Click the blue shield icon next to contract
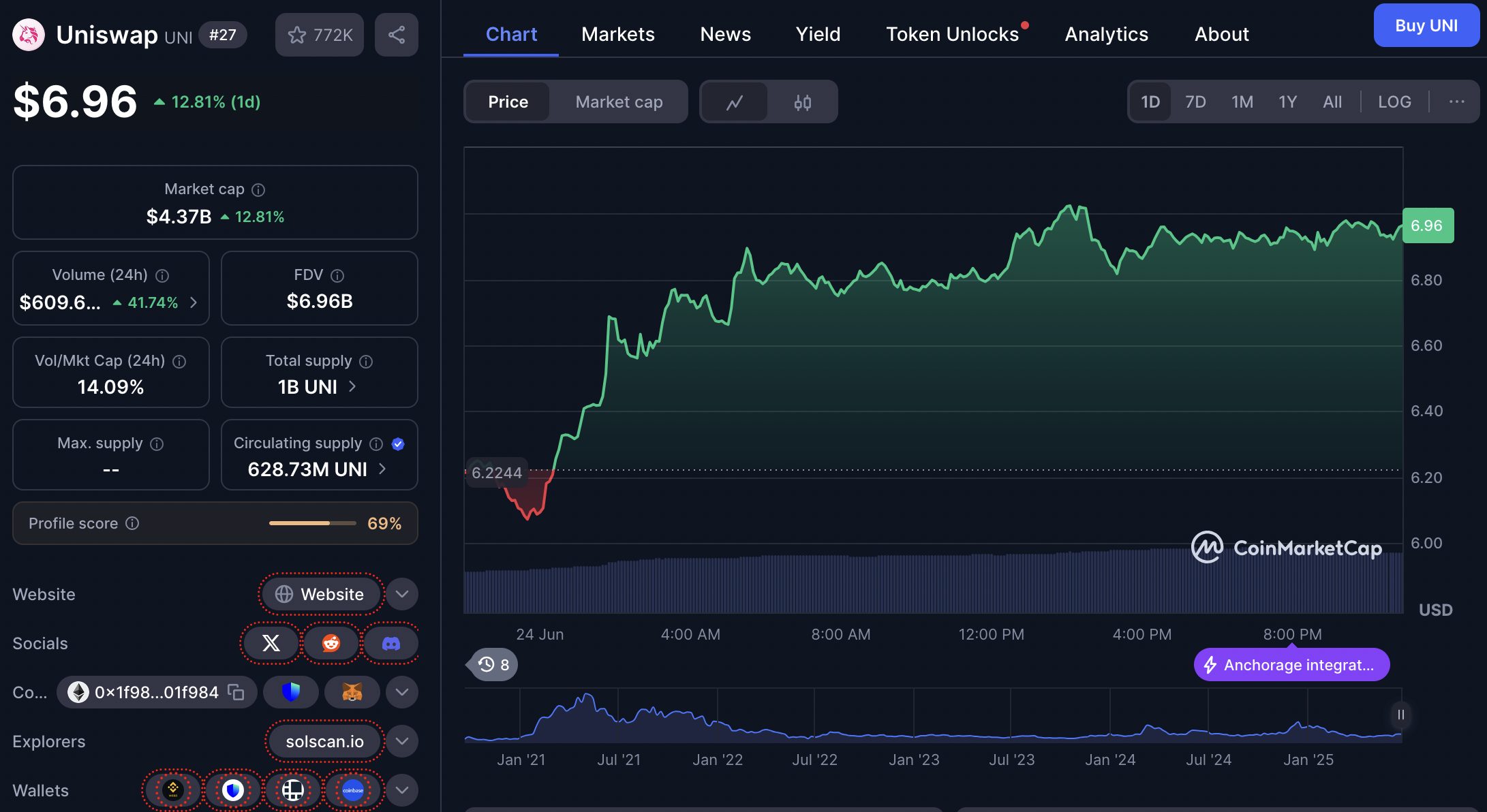 click(x=291, y=692)
